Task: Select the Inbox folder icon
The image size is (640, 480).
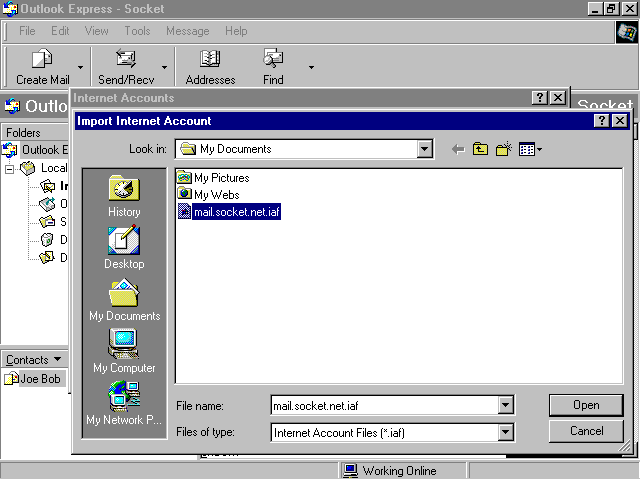Action: (48, 186)
